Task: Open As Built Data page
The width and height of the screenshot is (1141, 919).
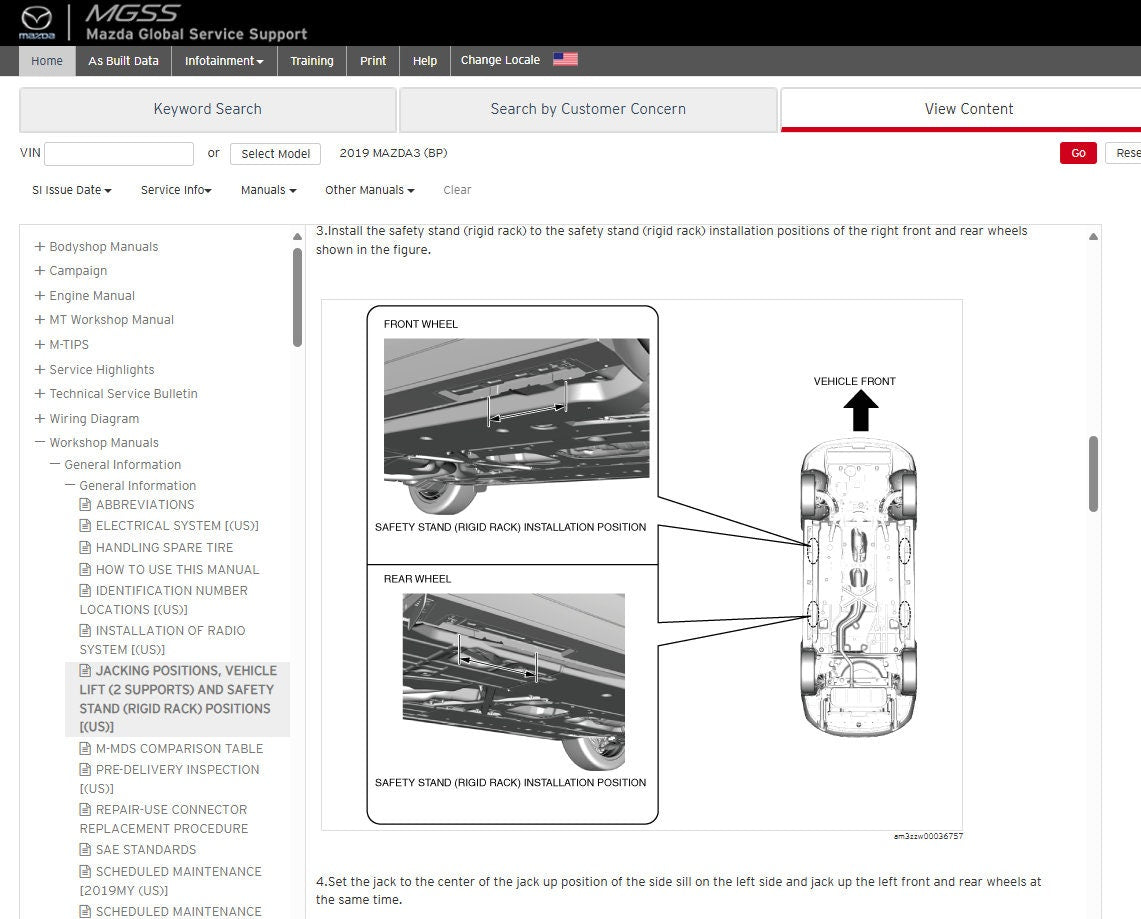Action: click(123, 60)
